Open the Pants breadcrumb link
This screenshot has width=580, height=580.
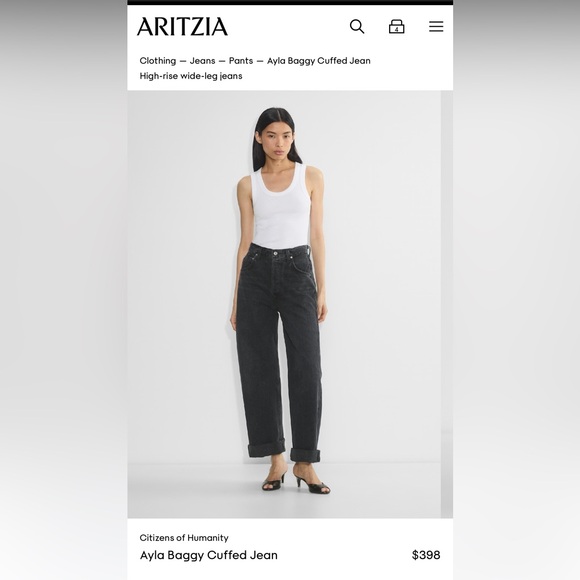click(x=241, y=61)
